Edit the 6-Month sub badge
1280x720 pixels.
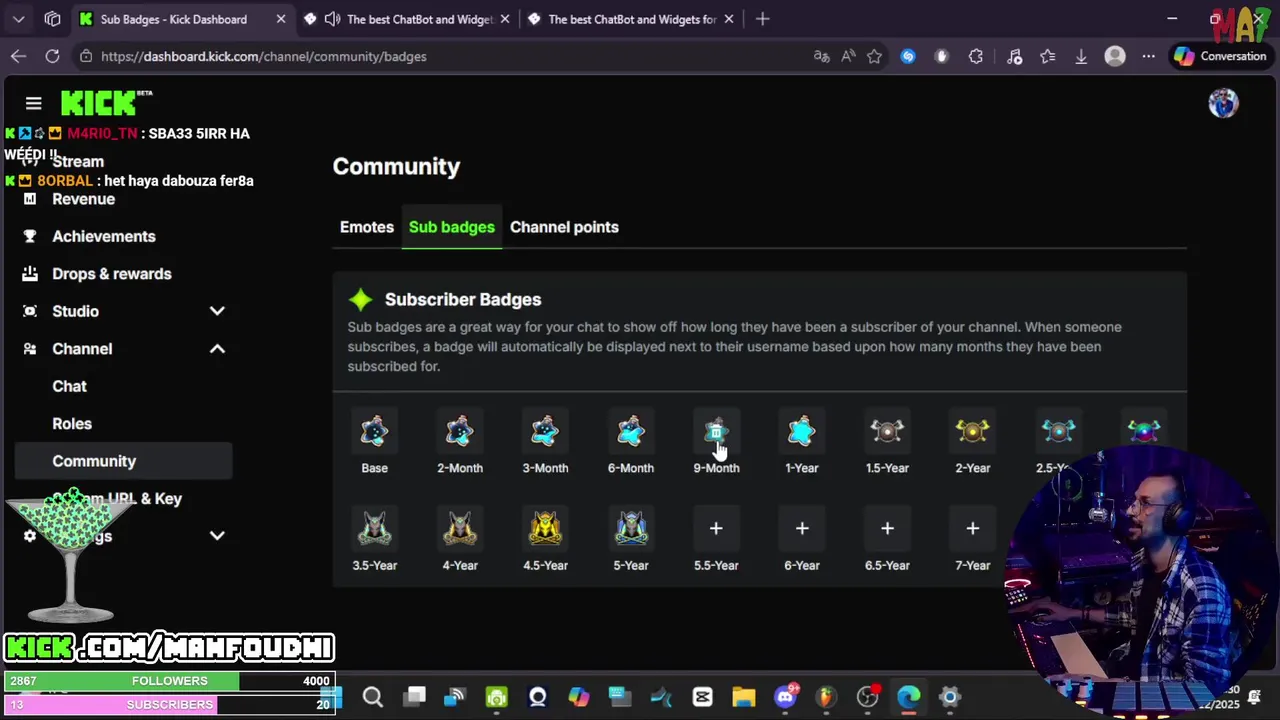pos(631,432)
